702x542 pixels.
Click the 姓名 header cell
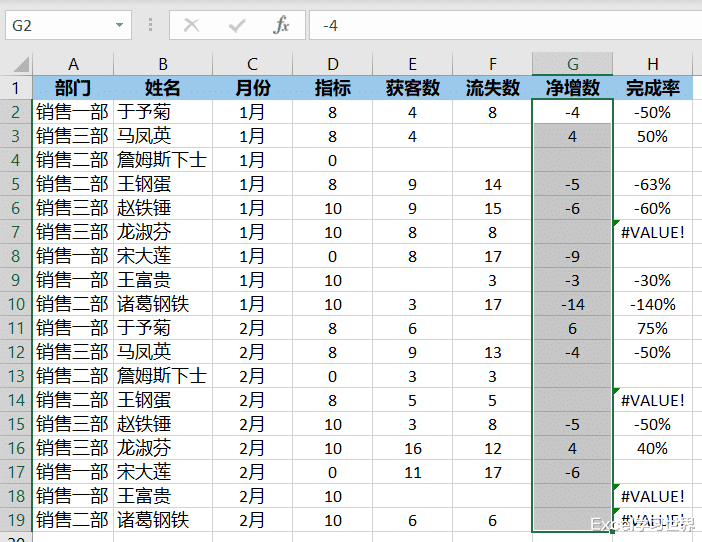(x=163, y=88)
